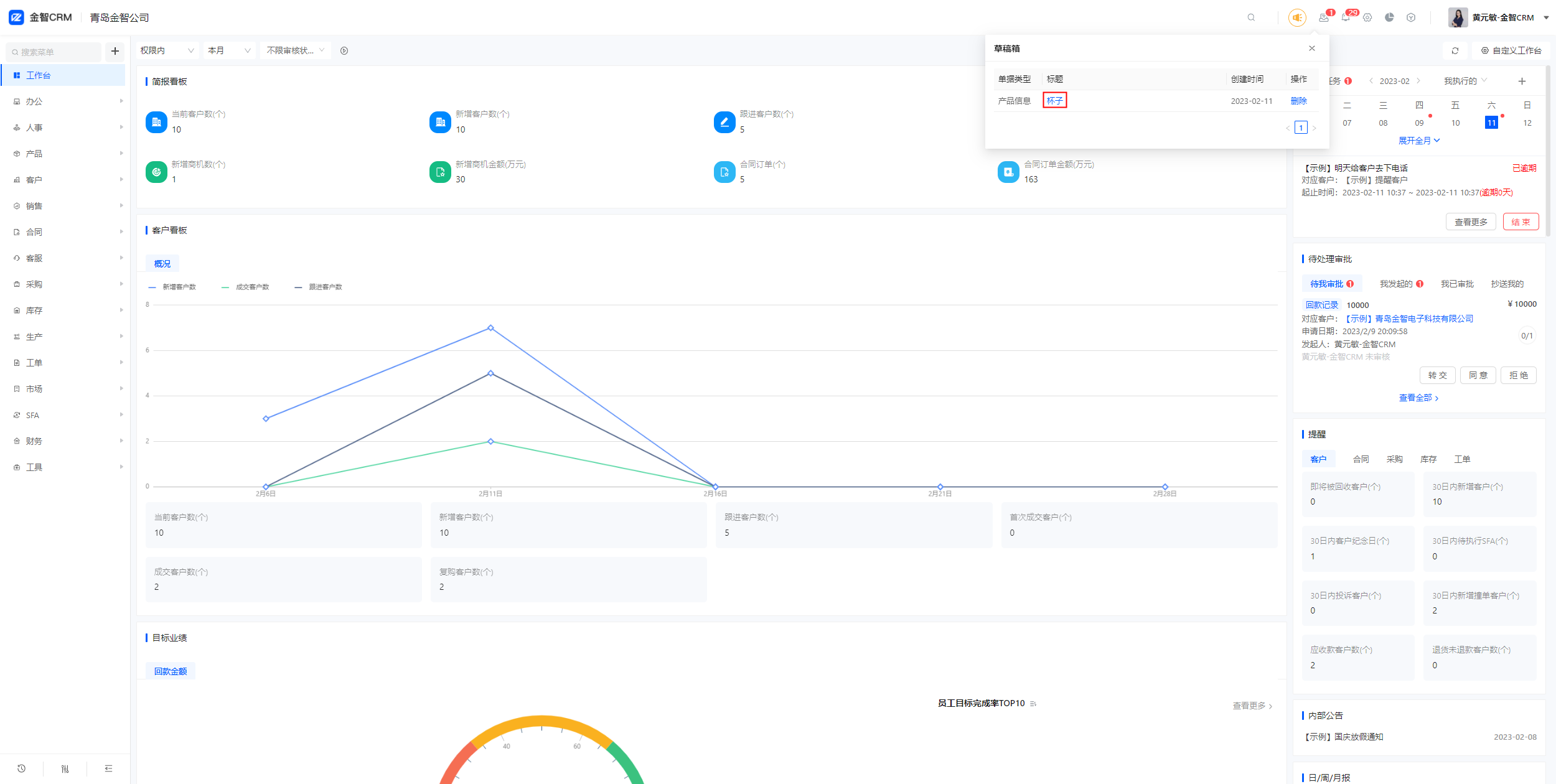Click the 跟进客户数 pencil icon
This screenshot has height=784, width=1556.
[x=724, y=122]
